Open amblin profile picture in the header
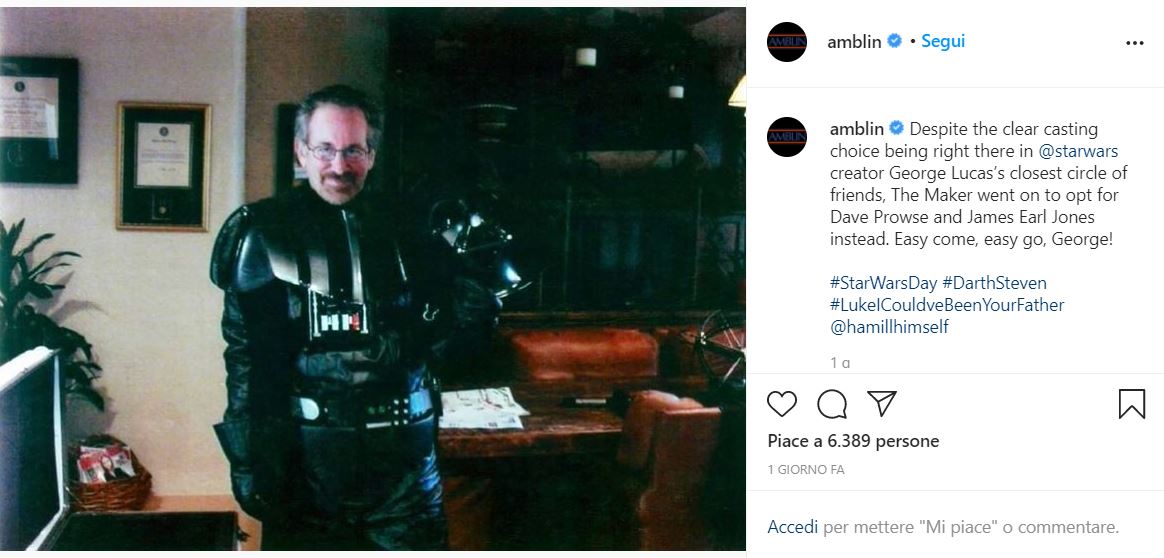Image resolution: width=1164 pixels, height=558 pixels. point(787,42)
